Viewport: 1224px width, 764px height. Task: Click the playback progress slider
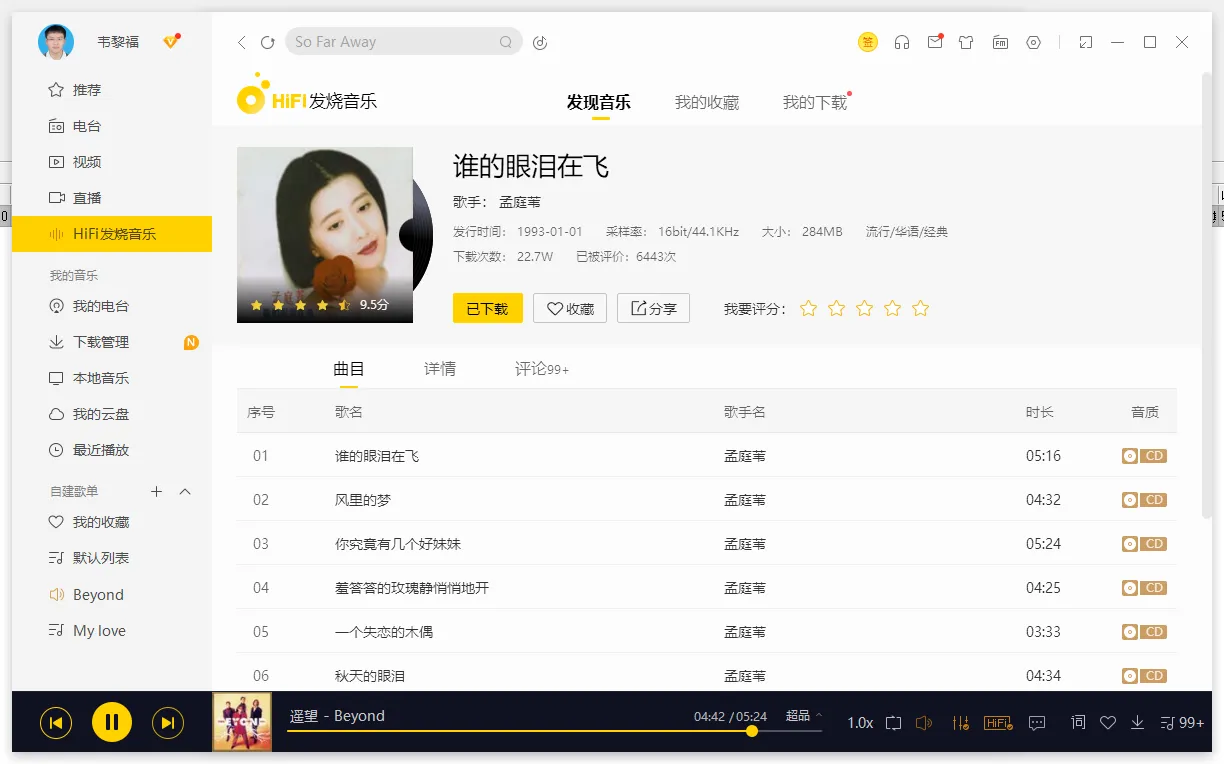pos(751,731)
